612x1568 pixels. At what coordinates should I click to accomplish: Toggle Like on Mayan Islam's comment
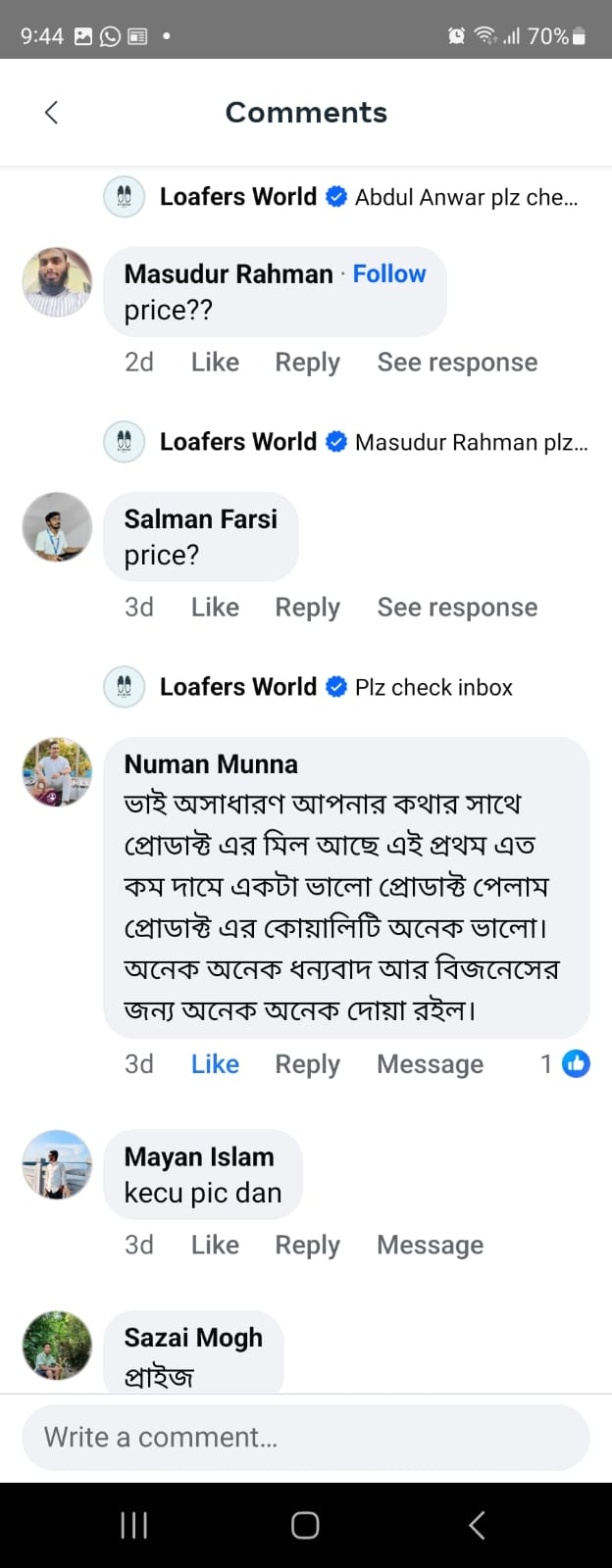point(215,1245)
